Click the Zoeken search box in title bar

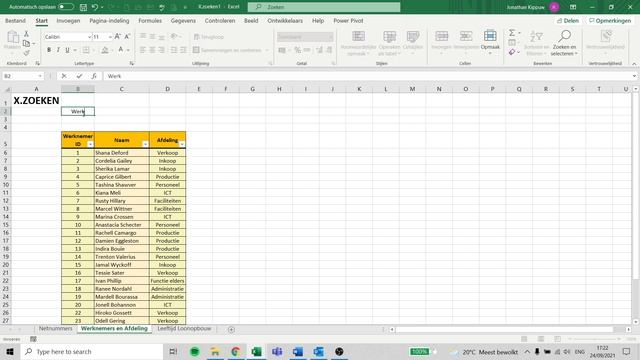tap(324, 7)
